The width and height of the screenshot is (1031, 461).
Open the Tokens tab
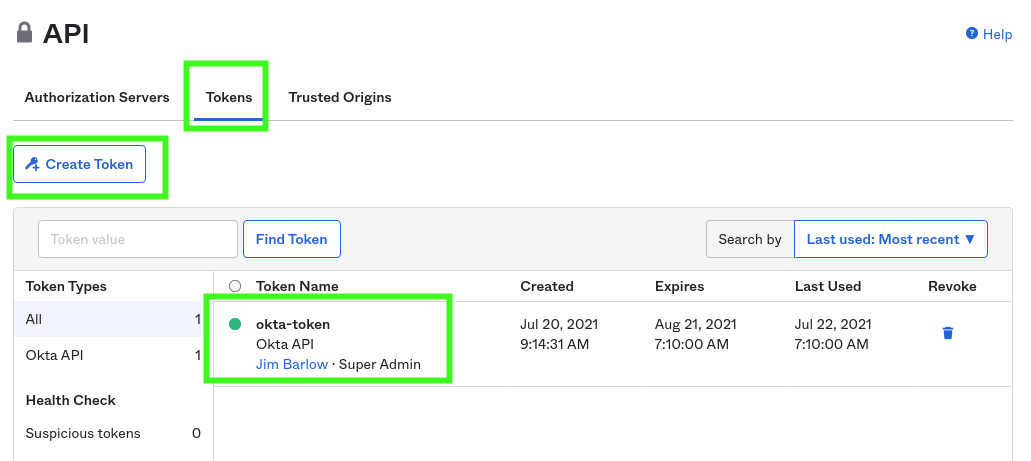229,97
